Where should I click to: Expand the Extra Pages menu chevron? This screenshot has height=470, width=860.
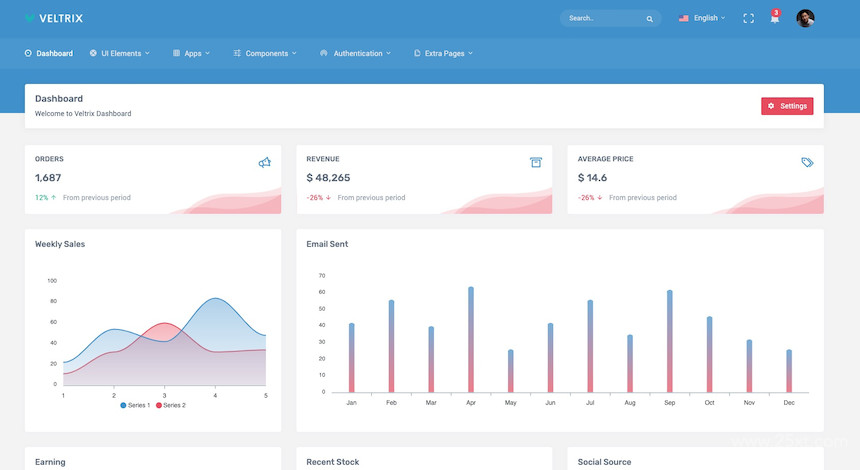point(471,53)
